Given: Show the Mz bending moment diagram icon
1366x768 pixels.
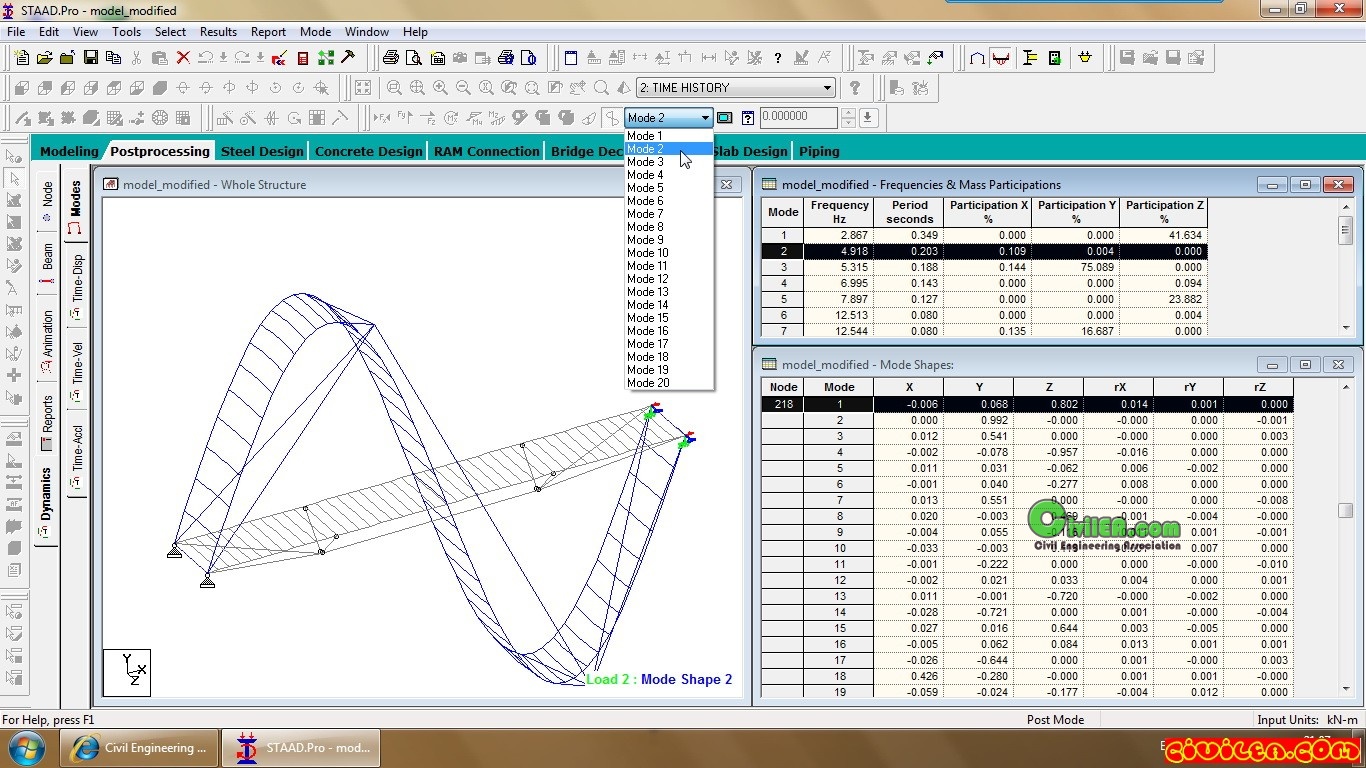Looking at the screenshot, I should (496, 118).
